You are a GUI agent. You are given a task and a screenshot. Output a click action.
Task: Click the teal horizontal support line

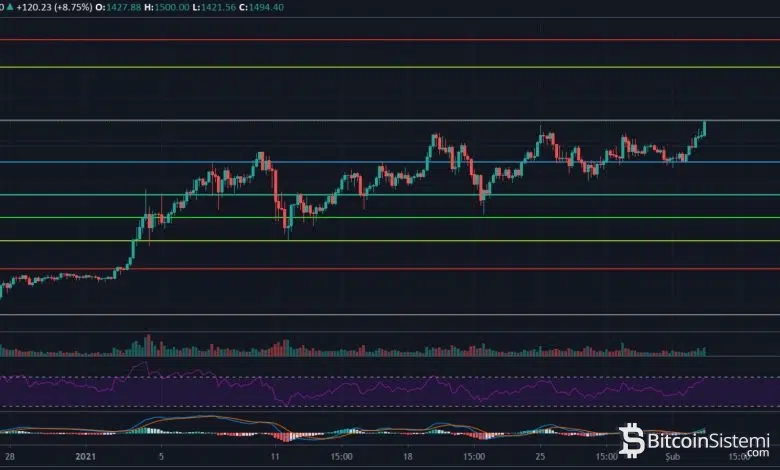coord(390,195)
